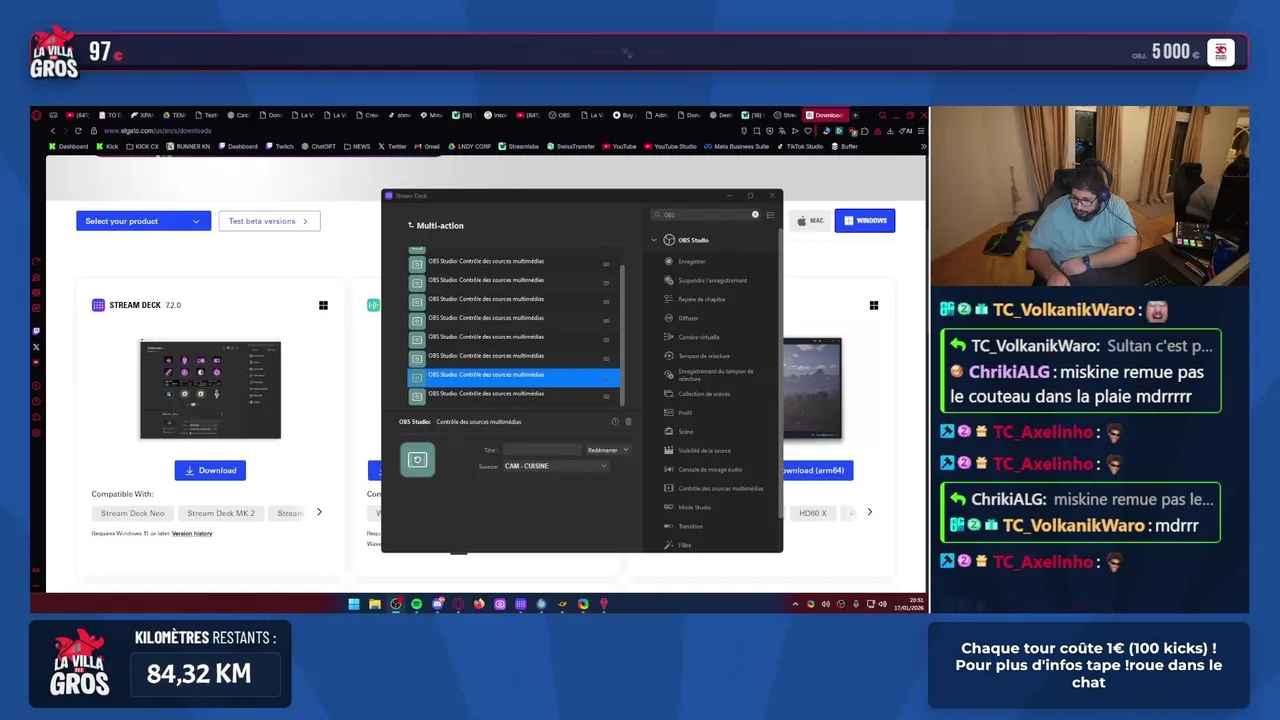Go back using the Multi-action arrow
Screen dimensions: 1280x720
410,226
